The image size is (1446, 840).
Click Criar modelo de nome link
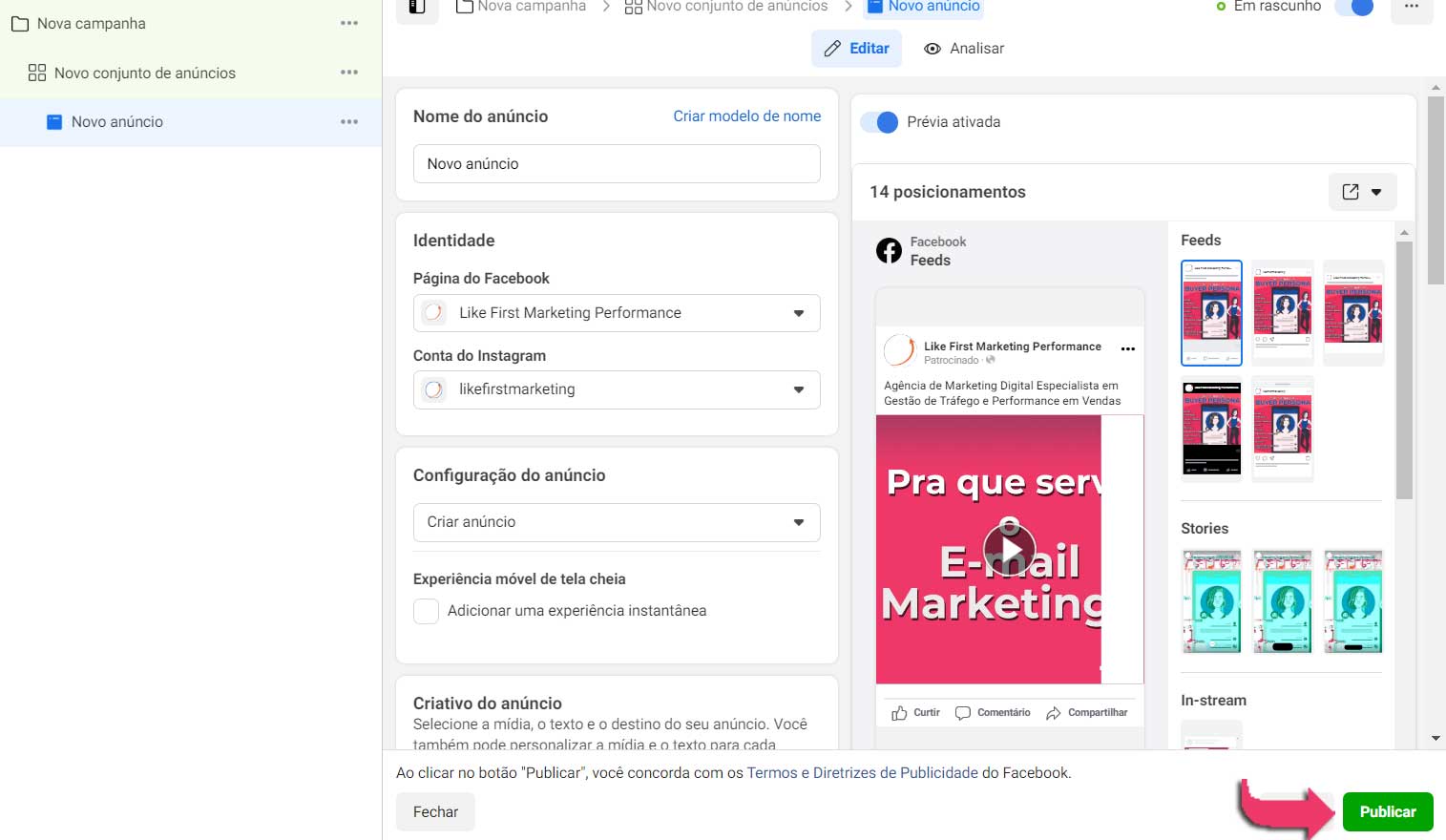(x=747, y=116)
